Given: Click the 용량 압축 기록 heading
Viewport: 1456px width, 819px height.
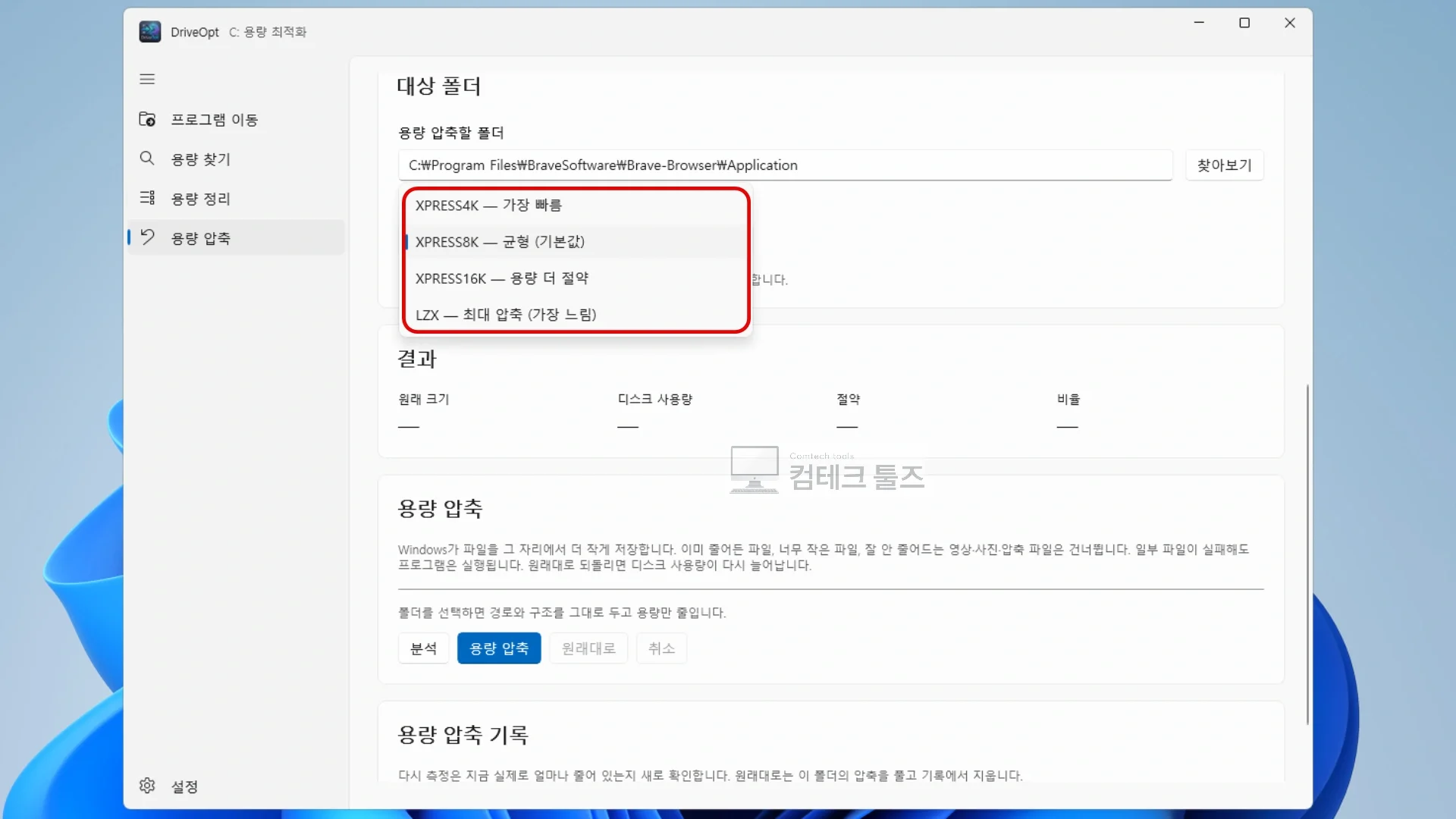Looking at the screenshot, I should pos(463,734).
